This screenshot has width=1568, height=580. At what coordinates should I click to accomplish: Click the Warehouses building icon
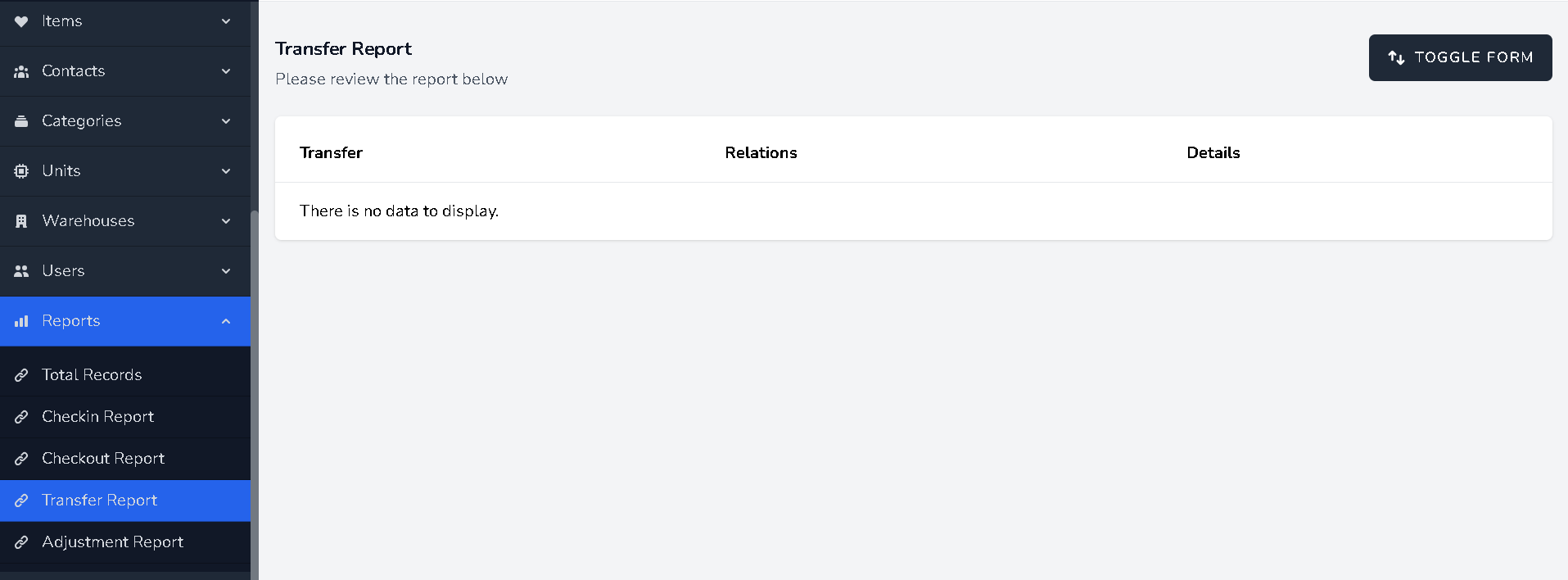20,220
